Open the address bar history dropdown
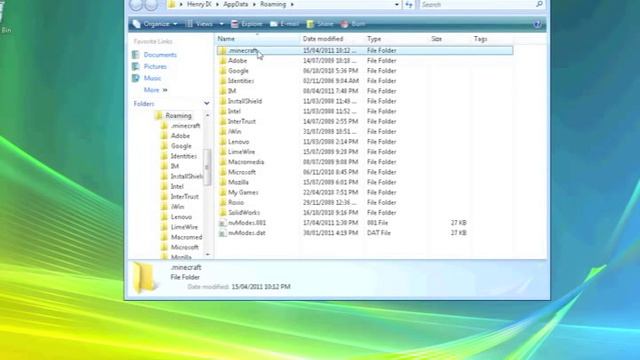 (397, 4)
